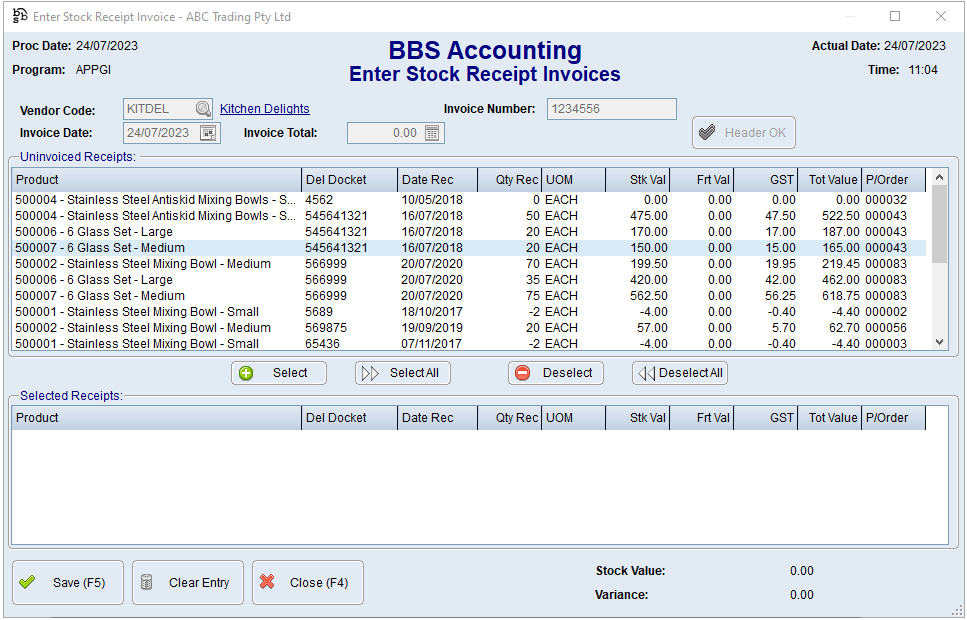967x620 pixels.
Task: Save the entry with Save (F5)
Action: [x=68, y=583]
